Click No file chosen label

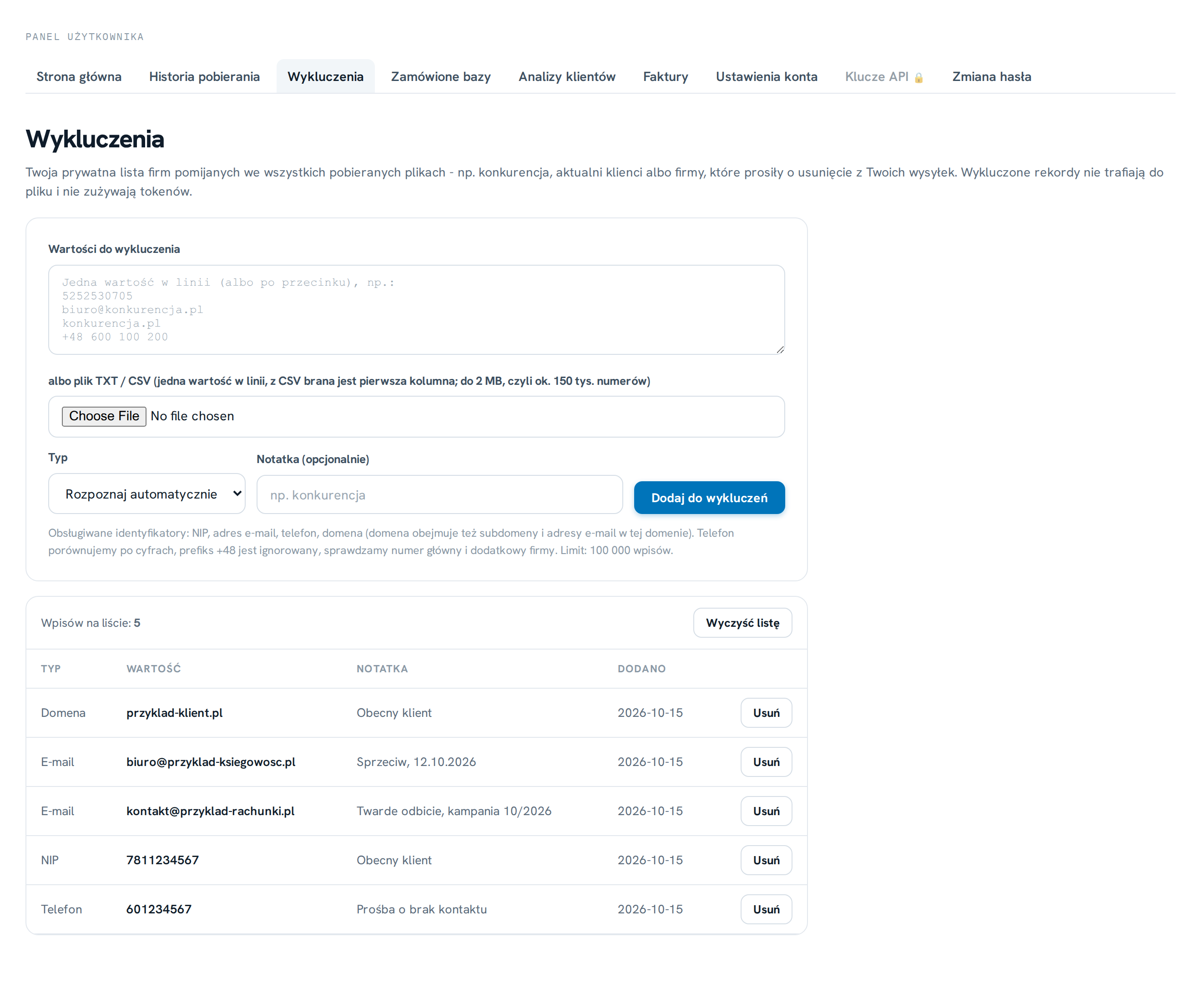(192, 416)
